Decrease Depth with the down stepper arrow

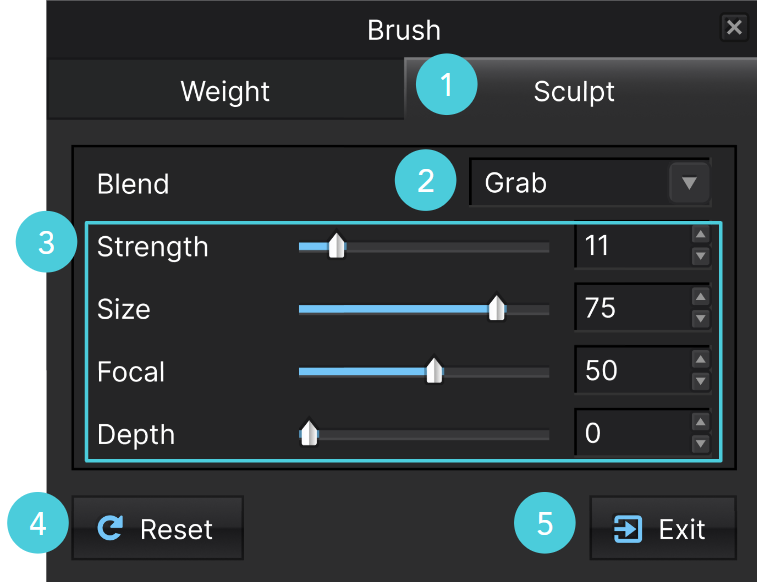(701, 443)
